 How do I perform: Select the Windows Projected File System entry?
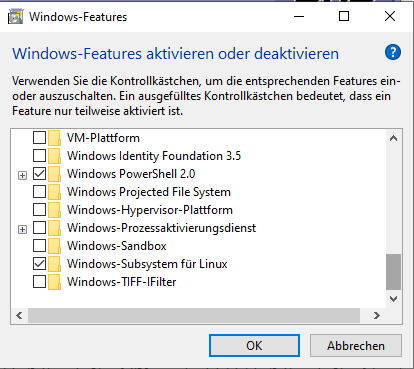[149, 192]
